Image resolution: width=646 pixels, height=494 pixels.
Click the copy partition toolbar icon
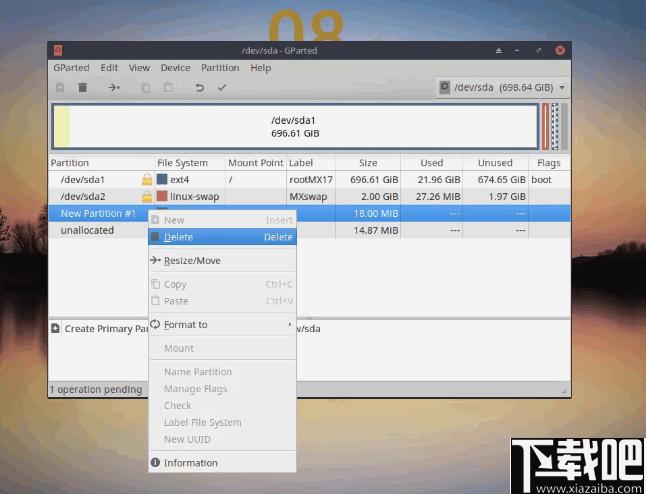coord(145,87)
